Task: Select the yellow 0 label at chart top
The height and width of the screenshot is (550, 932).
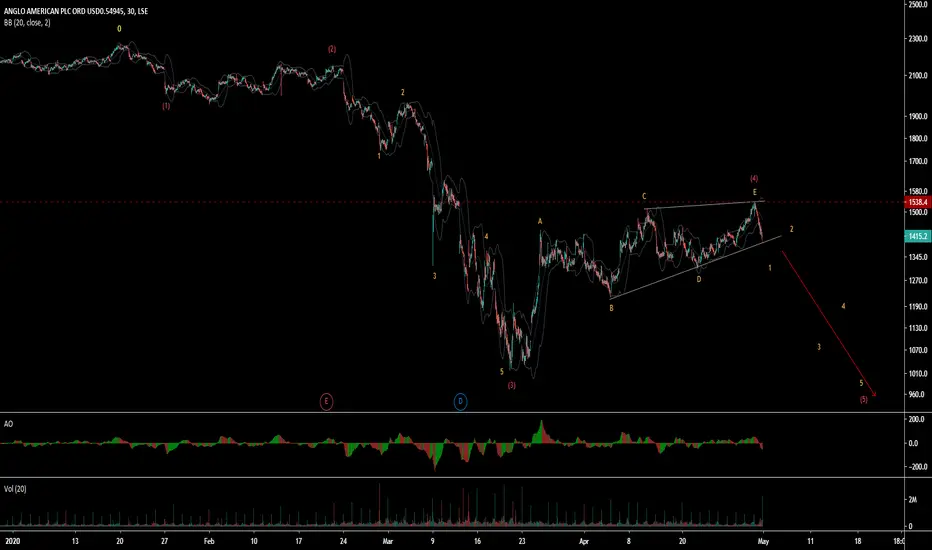Action: point(119,29)
